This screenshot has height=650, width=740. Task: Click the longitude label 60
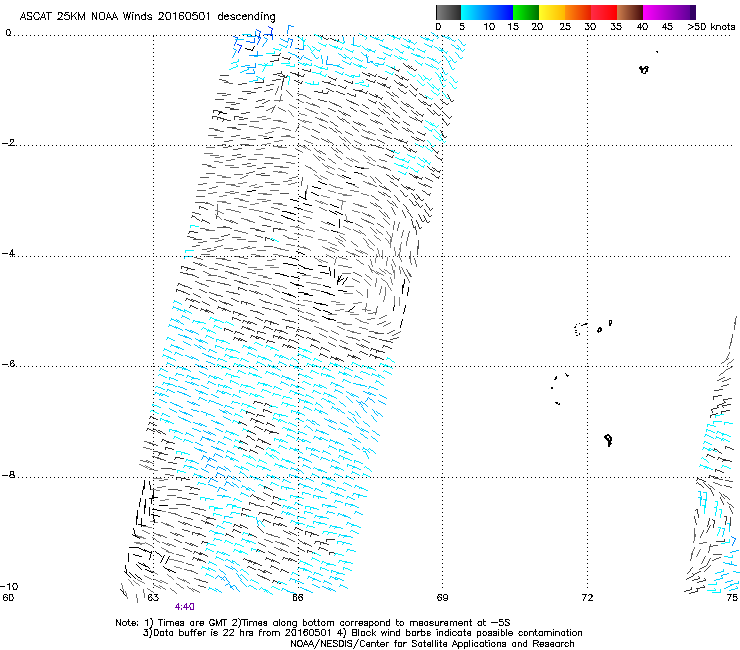(x=8, y=598)
